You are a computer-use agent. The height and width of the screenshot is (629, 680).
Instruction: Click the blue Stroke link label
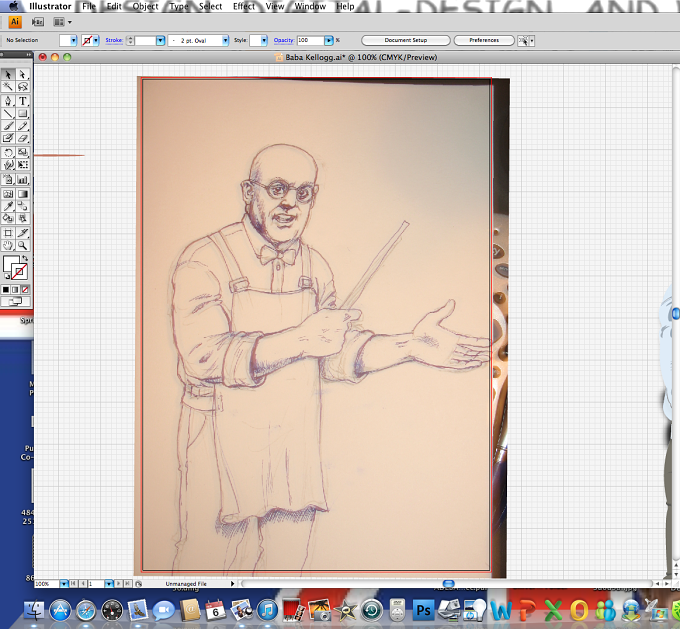pos(114,40)
